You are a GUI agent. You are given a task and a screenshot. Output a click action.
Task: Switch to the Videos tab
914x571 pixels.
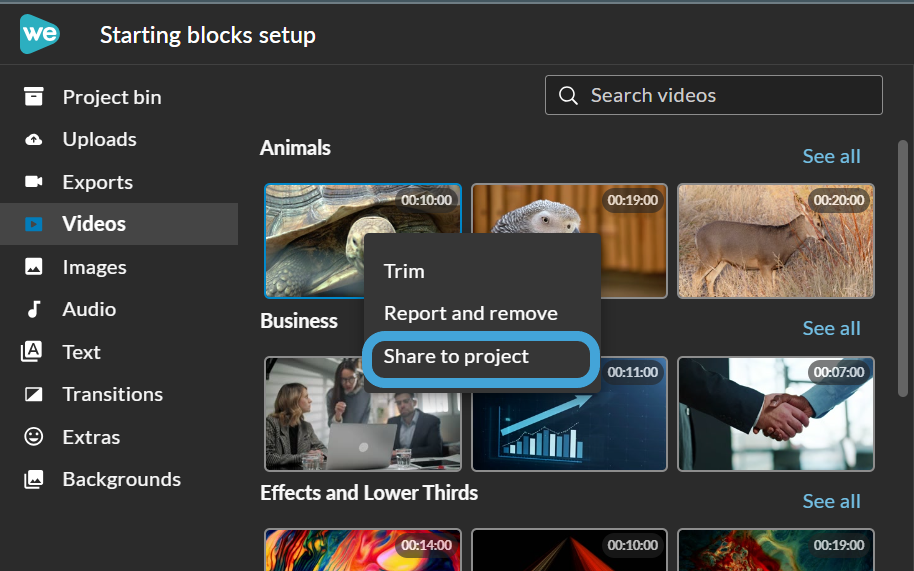[94, 224]
